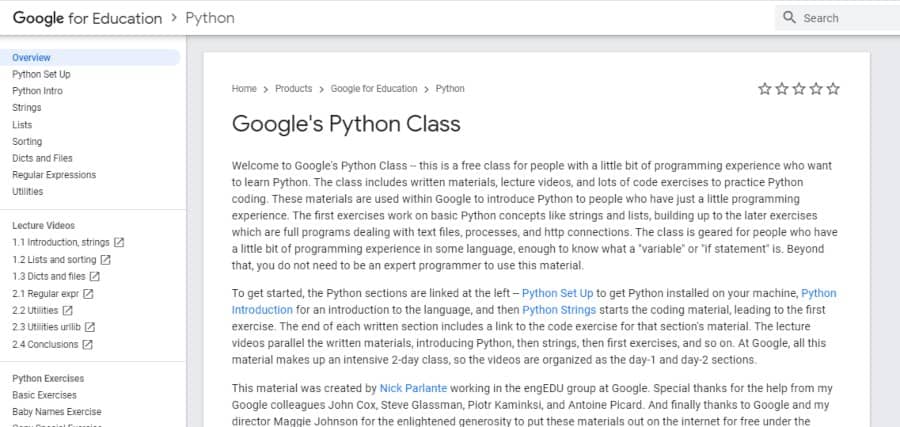Open lecture video 1.2 Lists and sorting

(55, 259)
